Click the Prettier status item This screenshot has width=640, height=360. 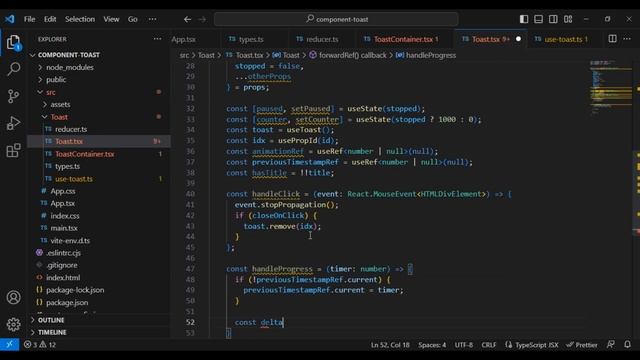[x=582, y=345]
